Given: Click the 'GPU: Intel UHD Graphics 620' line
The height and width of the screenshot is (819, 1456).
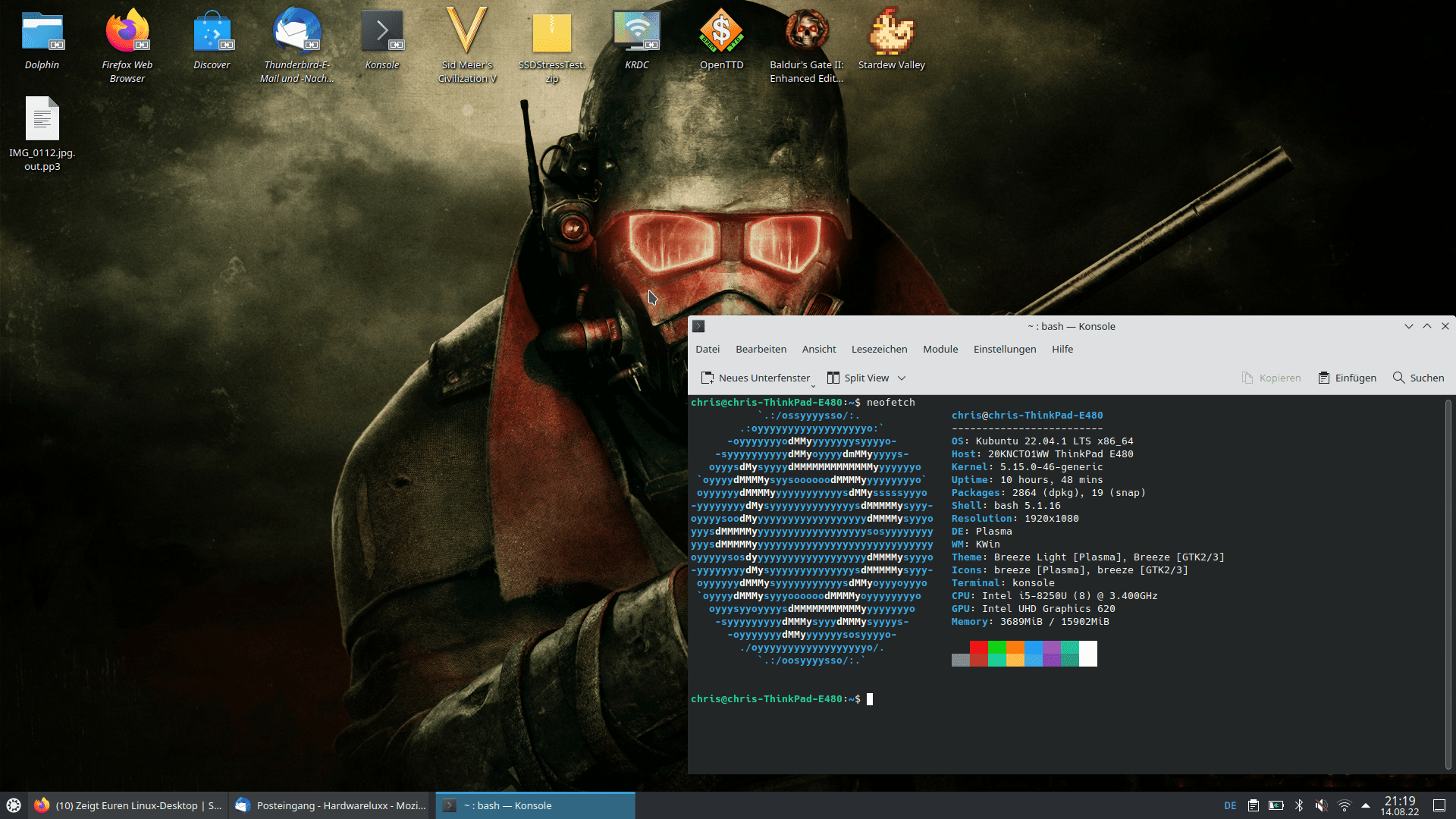Looking at the screenshot, I should coord(1034,609).
